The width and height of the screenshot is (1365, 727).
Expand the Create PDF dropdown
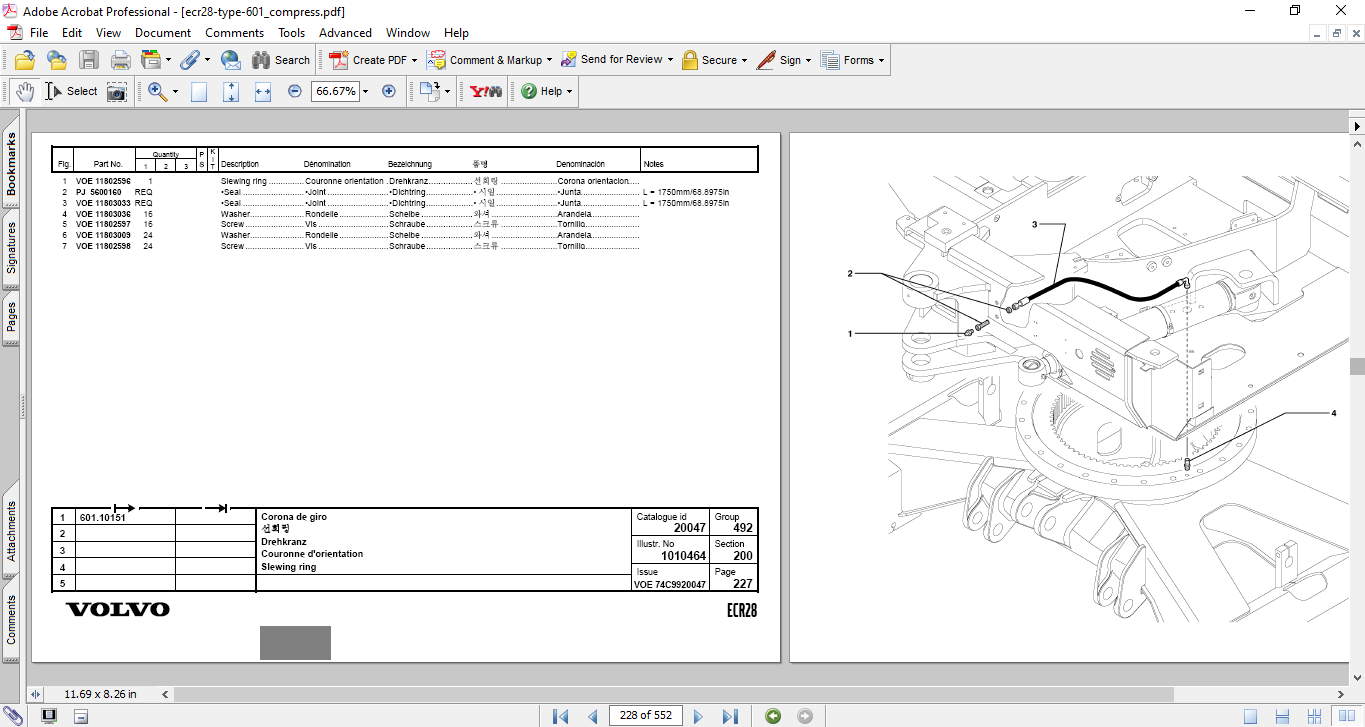click(414, 60)
